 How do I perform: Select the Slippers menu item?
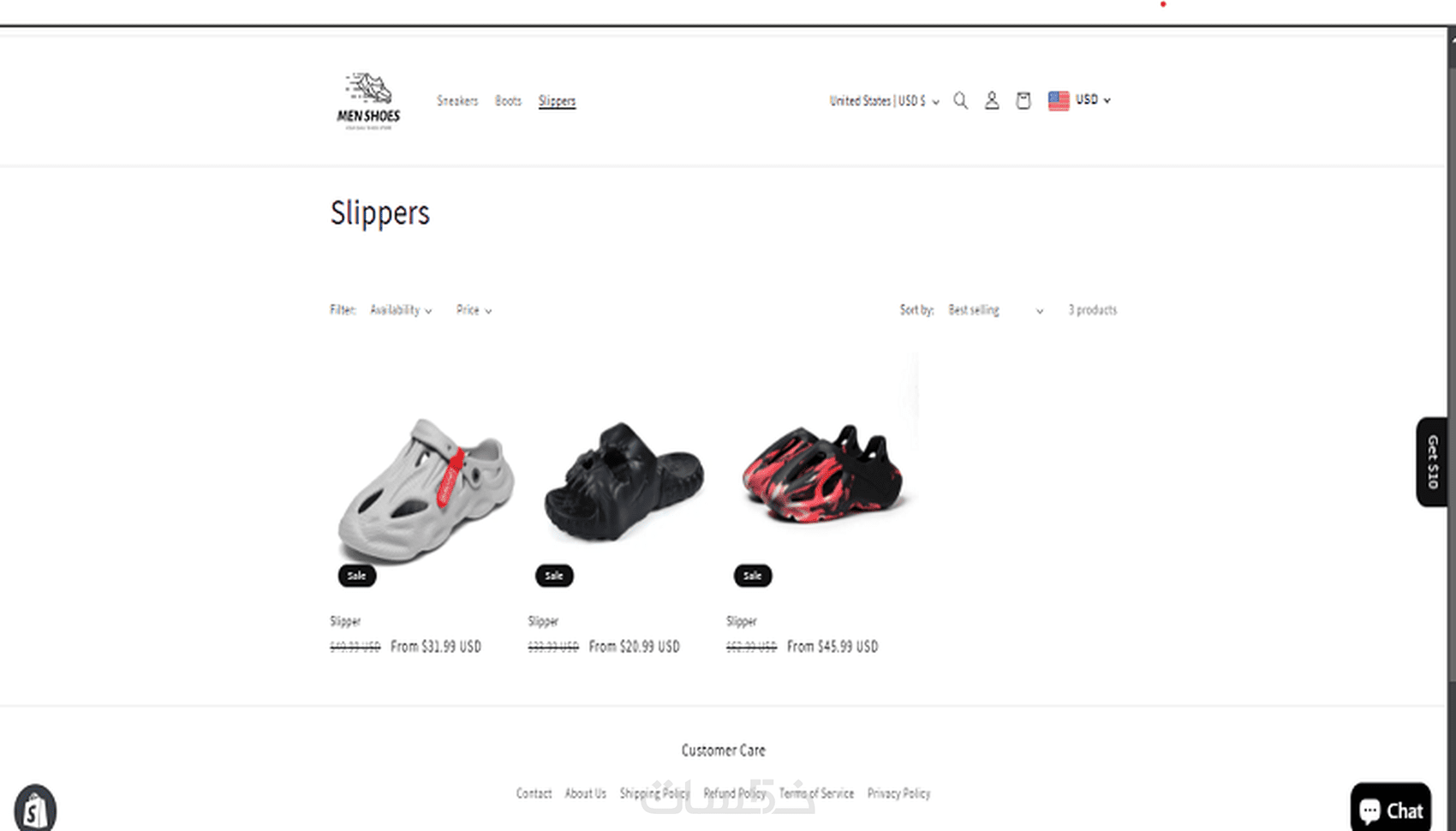click(557, 101)
